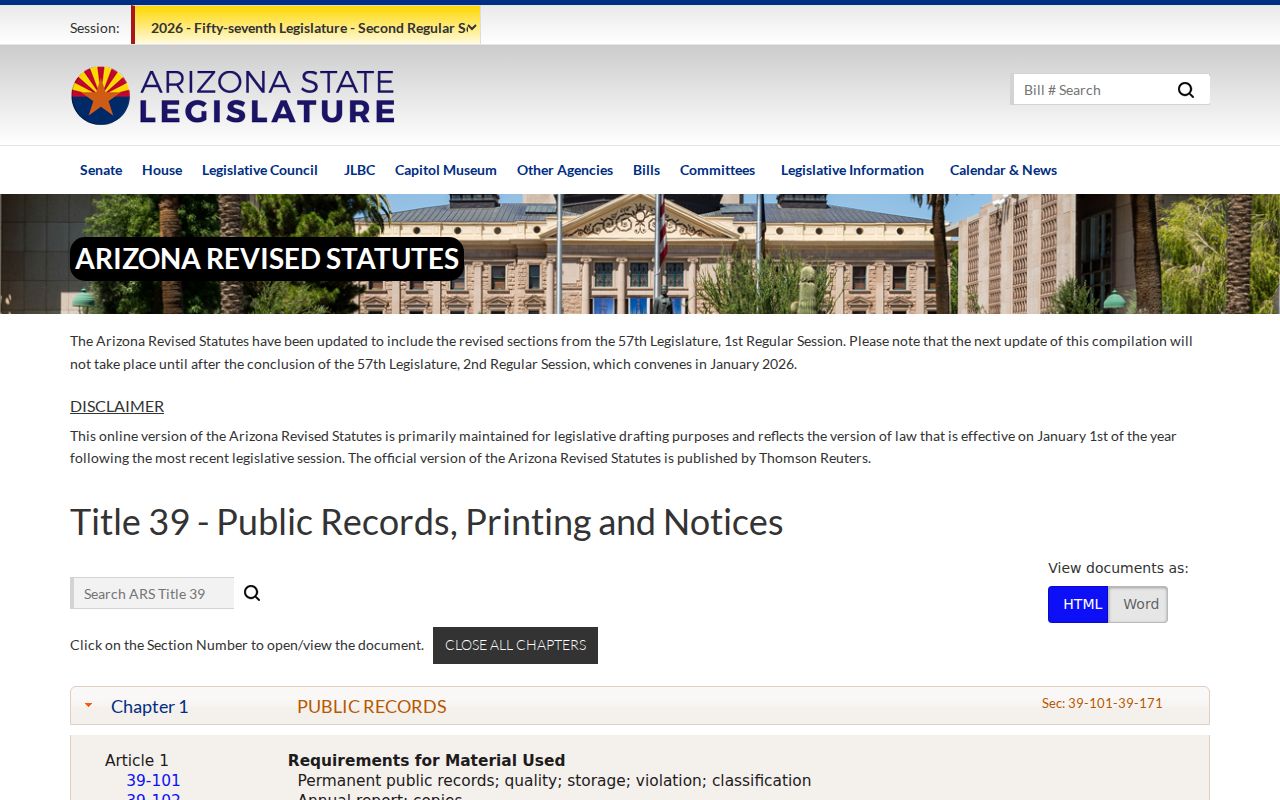Viewport: 1280px width, 800px height.
Task: Open the Legislative Council menu
Action: pyautogui.click(x=260, y=170)
